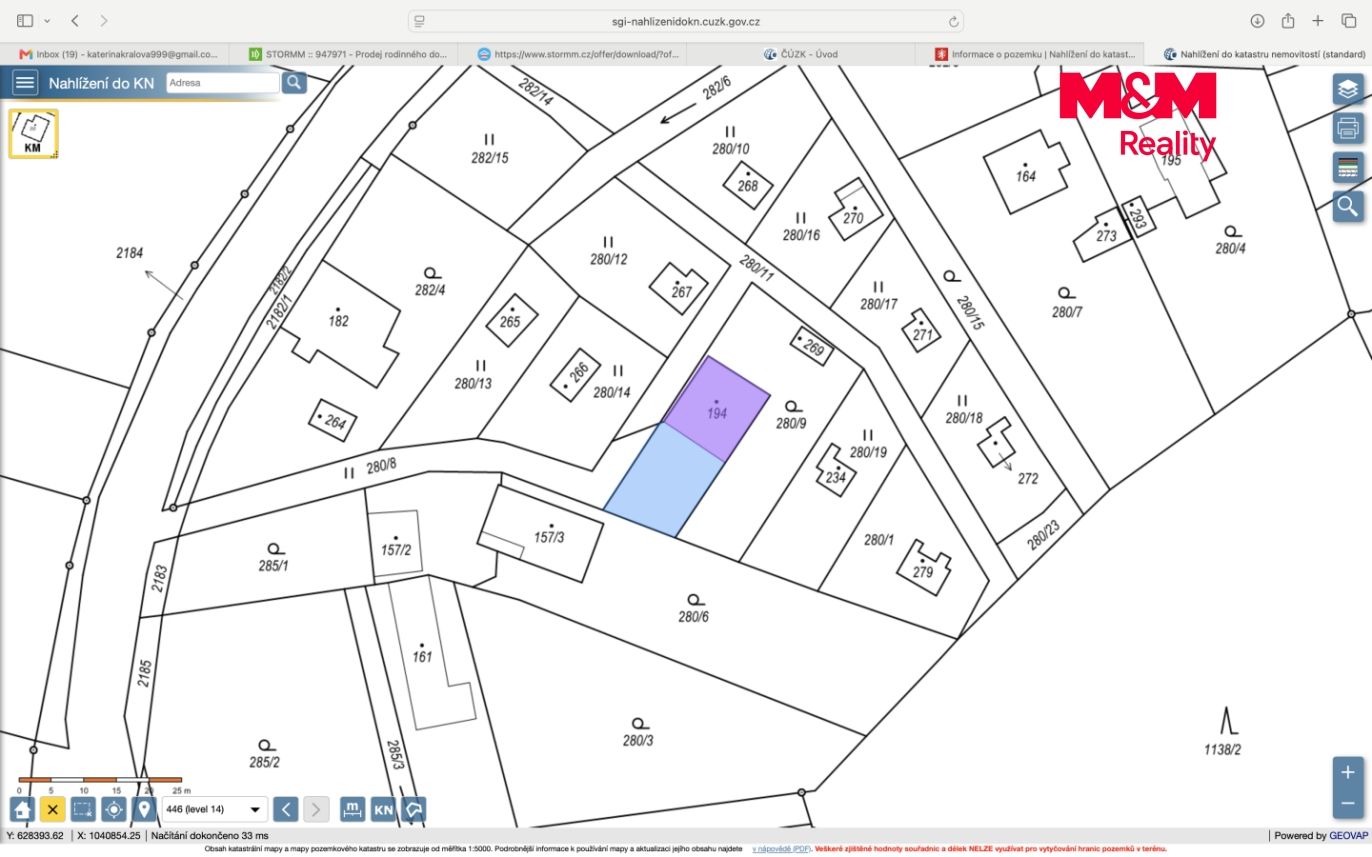
Task: Expand the 446 (level 14) scale dropdown
Action: click(x=215, y=809)
